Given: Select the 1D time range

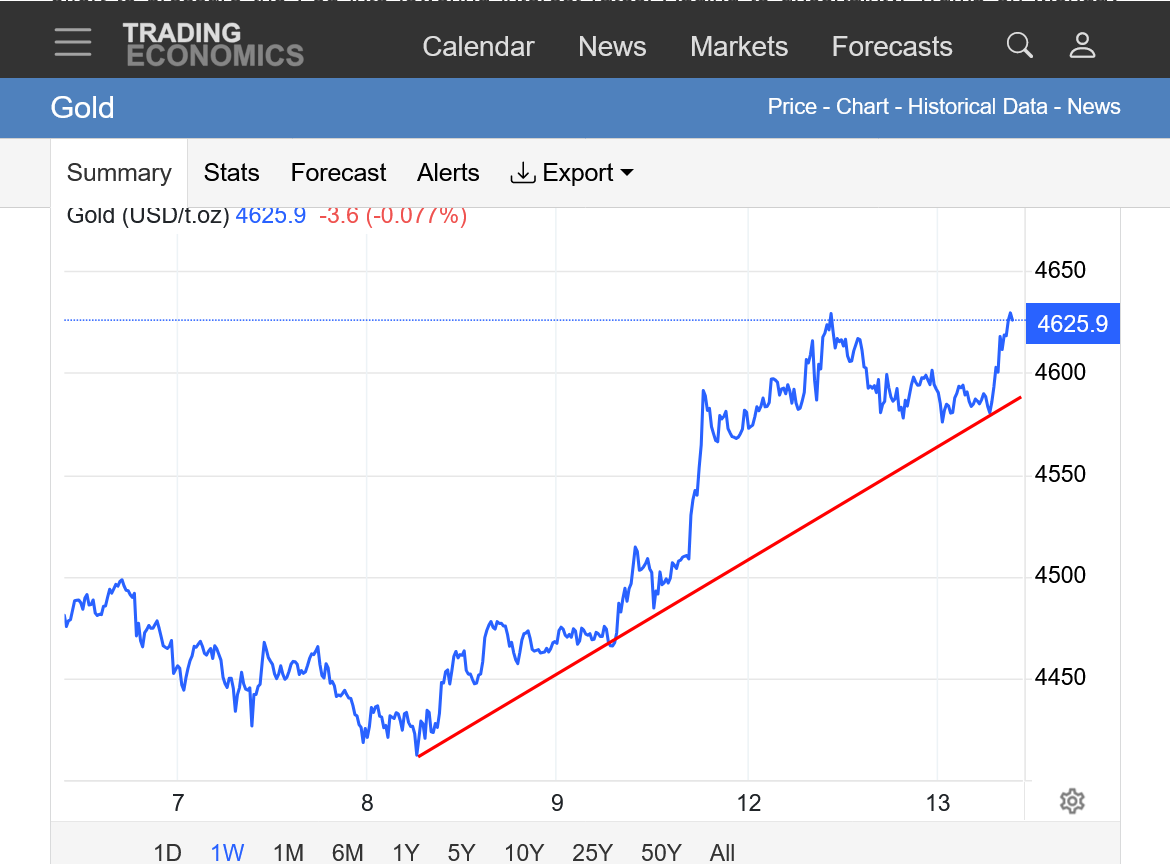Looking at the screenshot, I should click(x=167, y=852).
